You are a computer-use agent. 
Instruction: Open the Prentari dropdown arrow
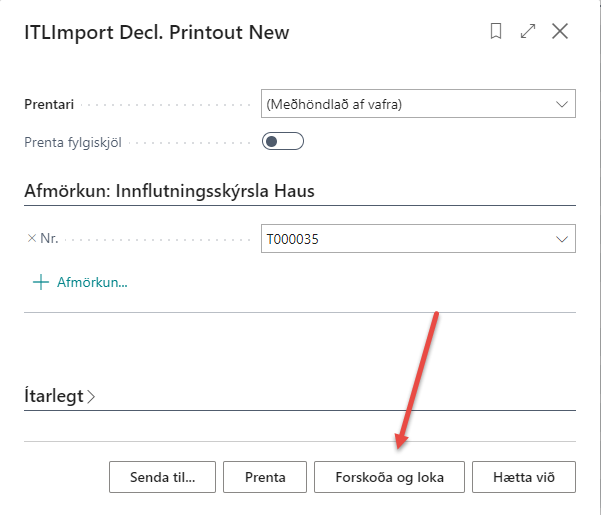click(x=560, y=104)
